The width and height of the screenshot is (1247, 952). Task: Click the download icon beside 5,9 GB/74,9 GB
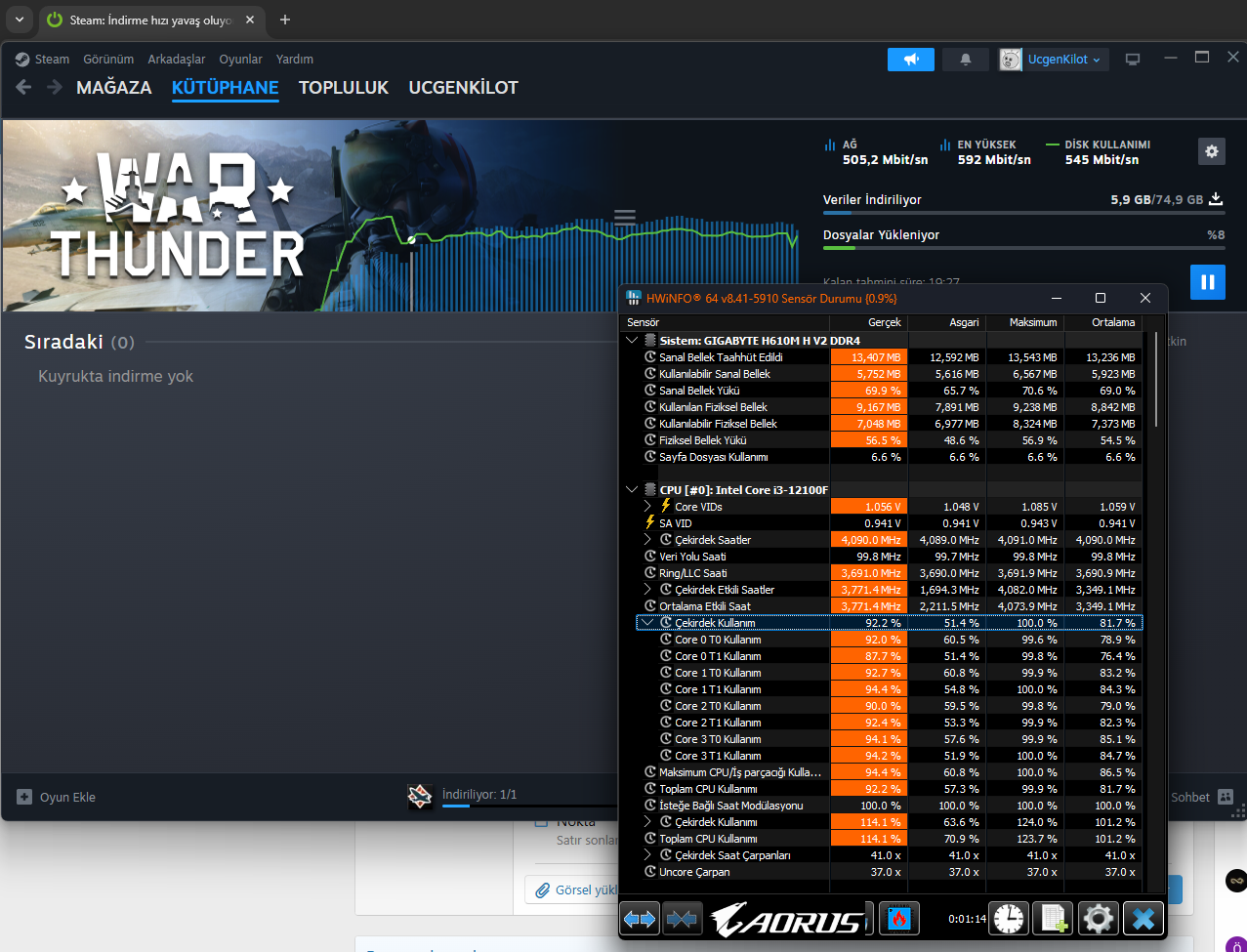[x=1216, y=199]
